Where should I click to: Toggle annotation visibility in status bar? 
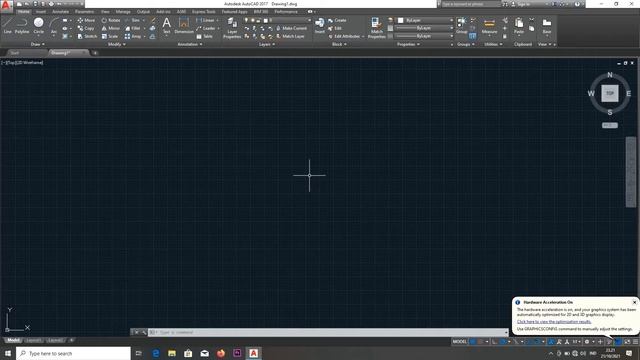[x=551, y=342]
